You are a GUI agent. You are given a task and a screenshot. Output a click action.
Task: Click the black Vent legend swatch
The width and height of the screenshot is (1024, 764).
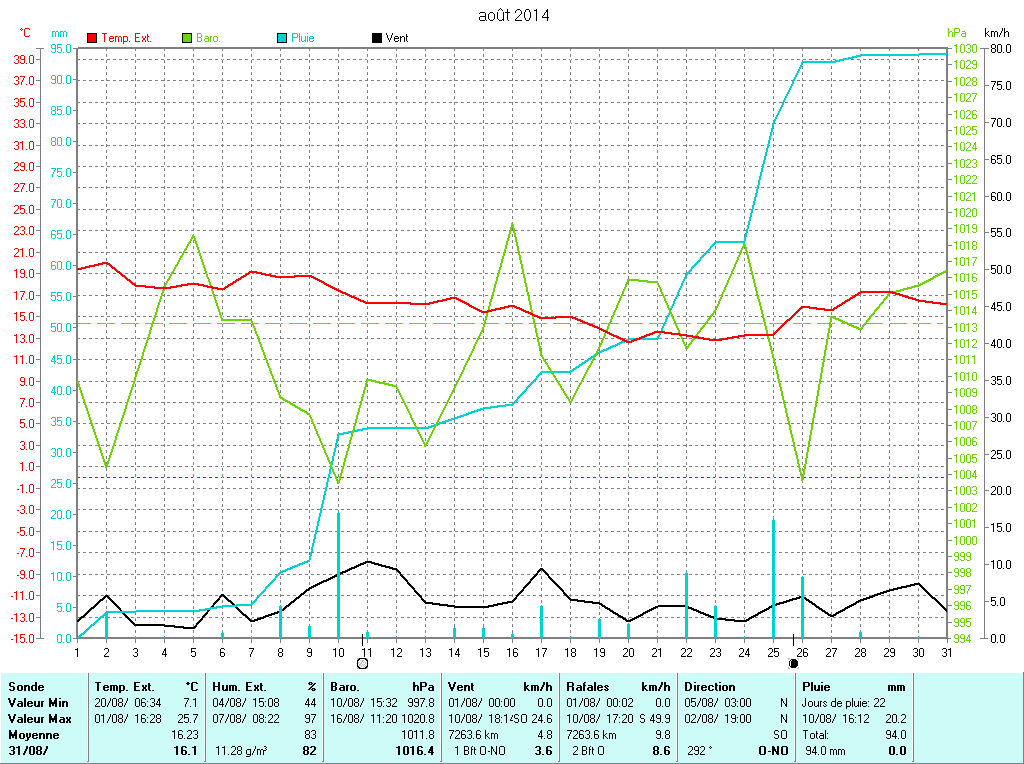click(x=377, y=38)
